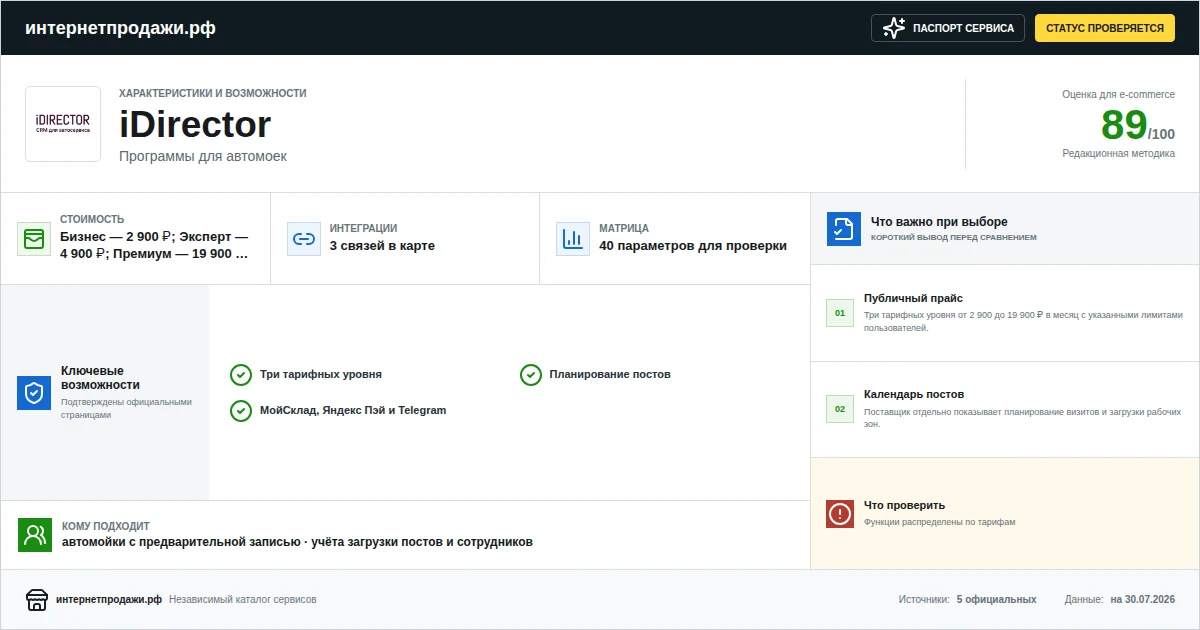Click the Публичный прайс heading

(913, 298)
